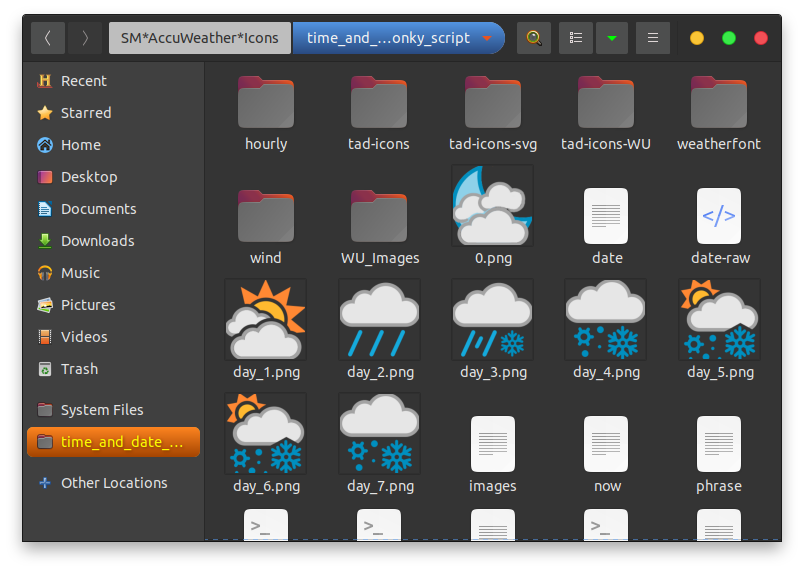Open the hamburger main menu
The width and height of the screenshot is (804, 572).
(x=653, y=38)
